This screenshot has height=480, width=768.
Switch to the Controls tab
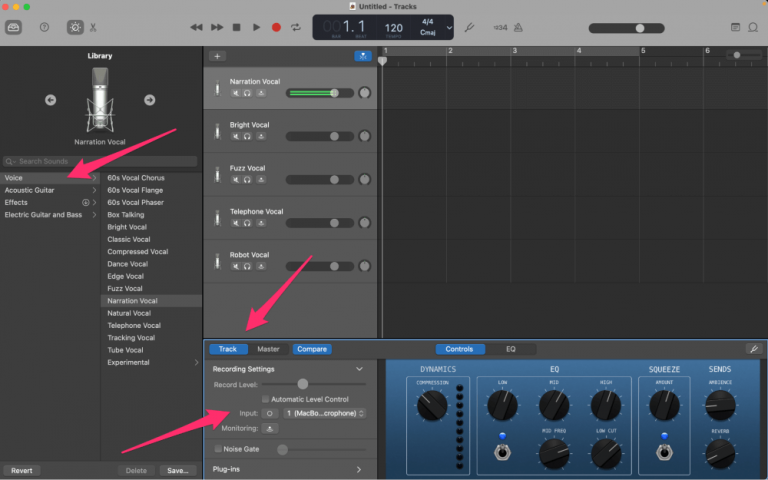[x=459, y=349]
